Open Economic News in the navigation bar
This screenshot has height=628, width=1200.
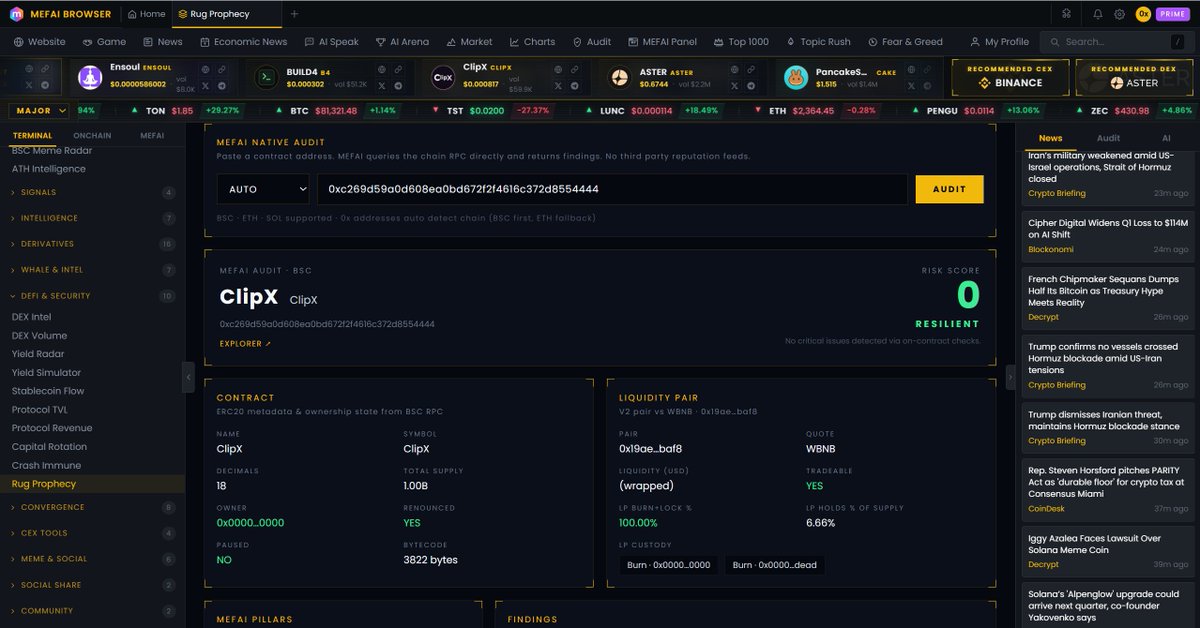tap(243, 42)
